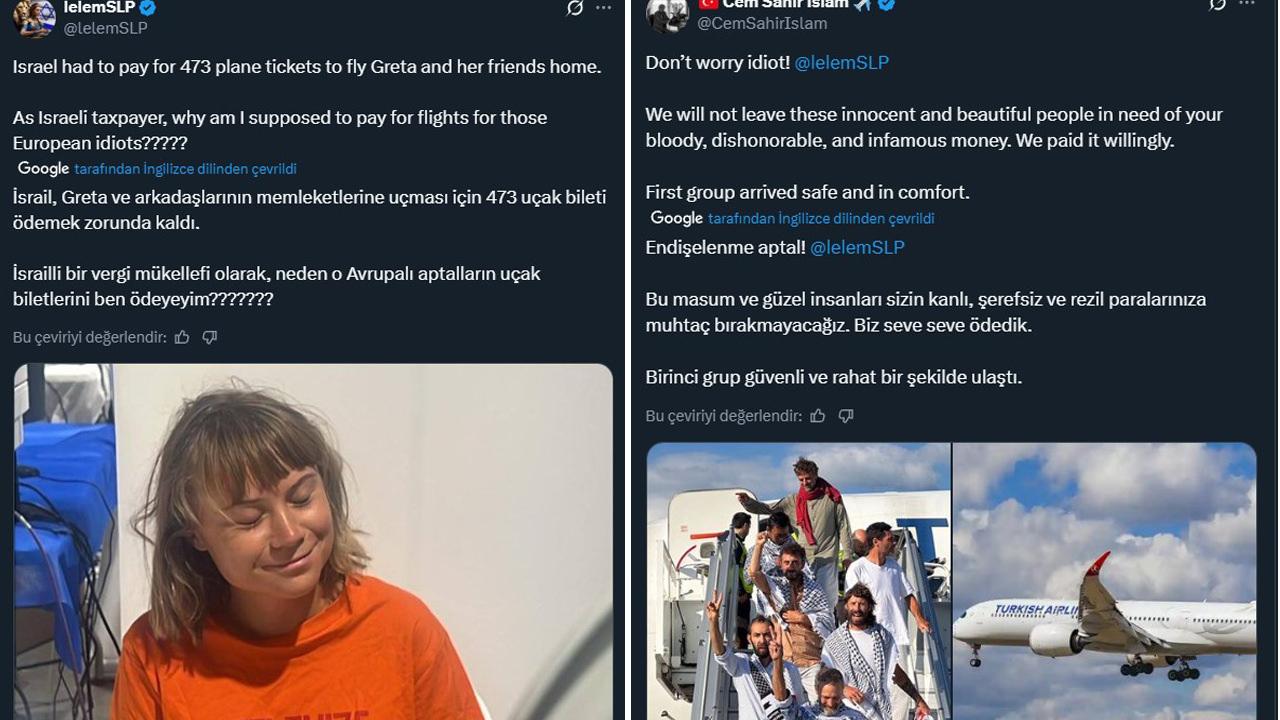This screenshot has width=1280, height=720.
Task: Open Cem Sahir Islam's profile avatar
Action: click(x=667, y=15)
